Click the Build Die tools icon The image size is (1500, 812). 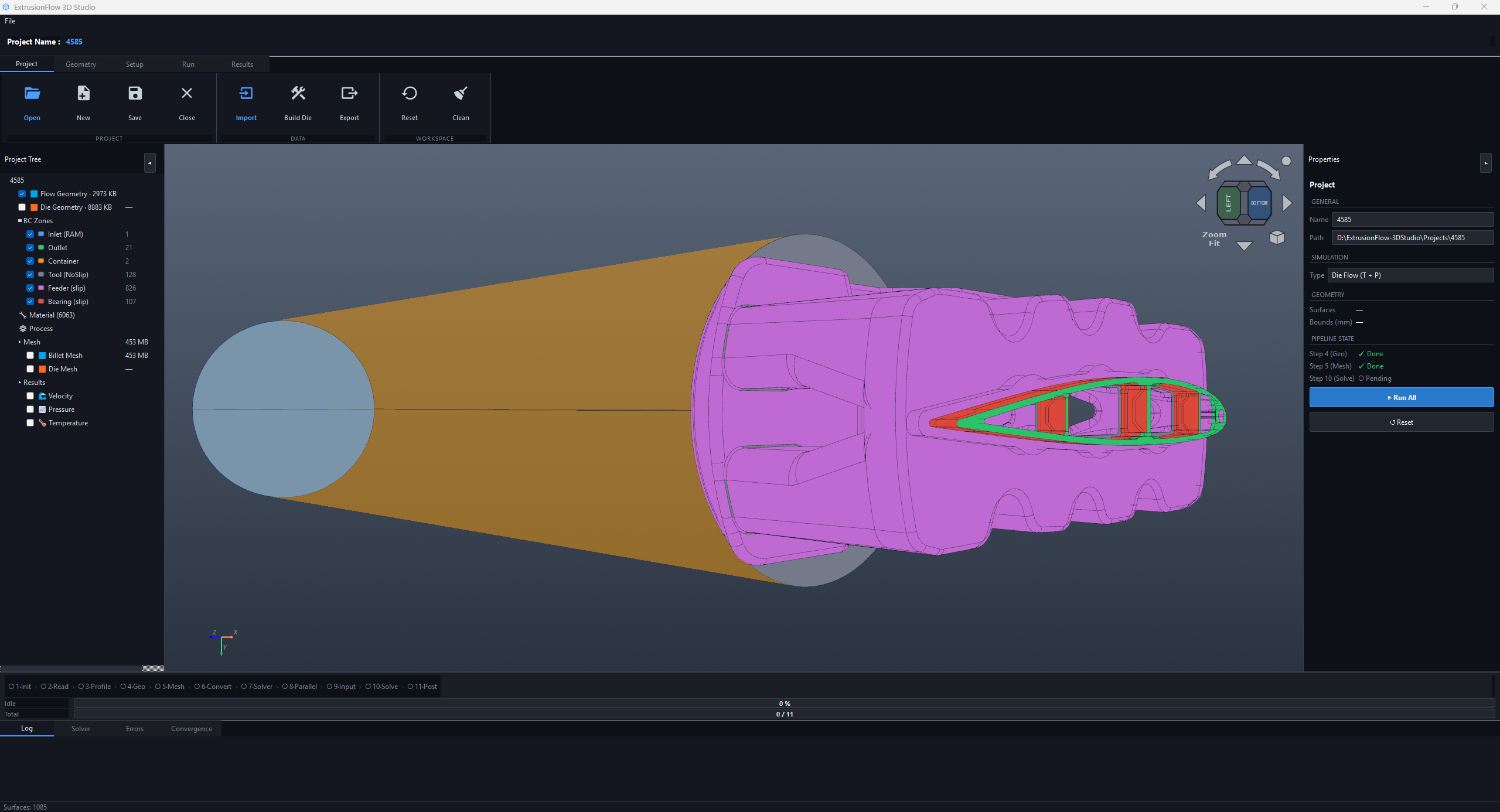coord(298,93)
